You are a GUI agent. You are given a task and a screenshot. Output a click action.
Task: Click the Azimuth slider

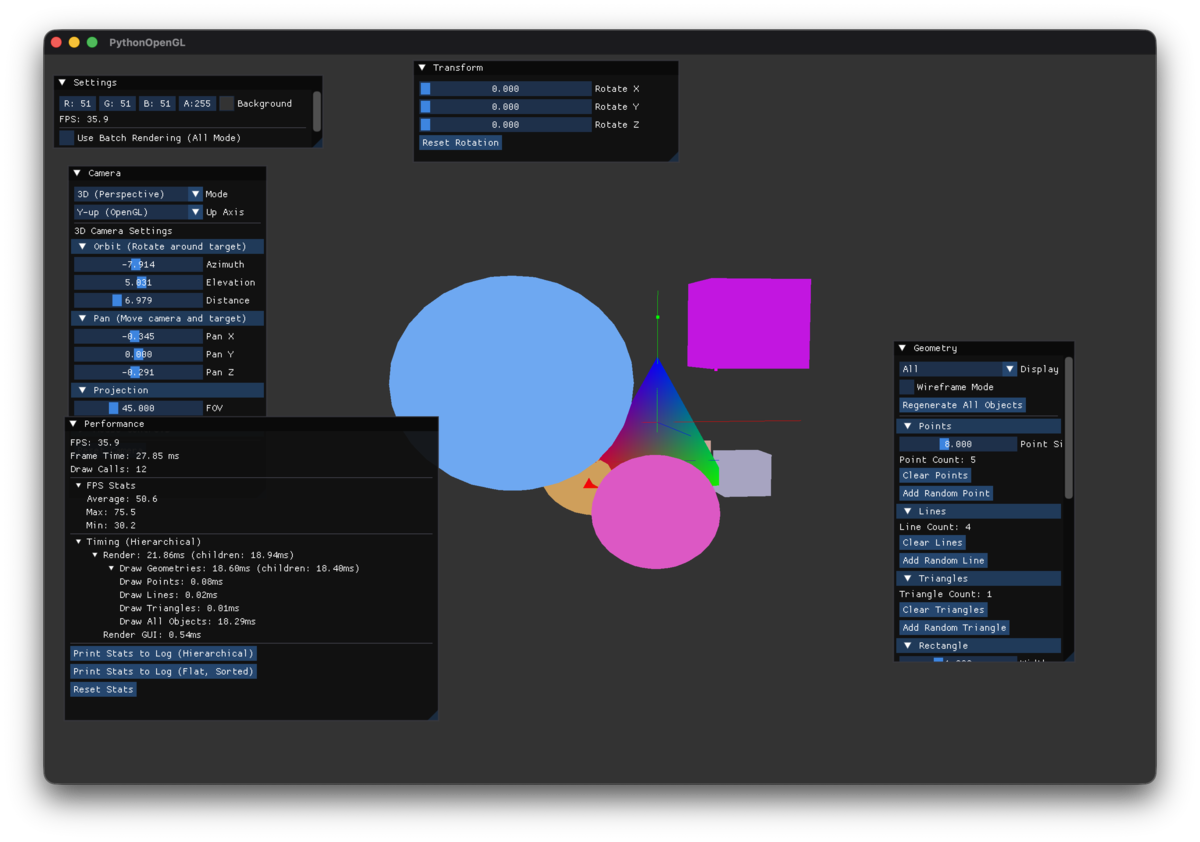pos(138,264)
